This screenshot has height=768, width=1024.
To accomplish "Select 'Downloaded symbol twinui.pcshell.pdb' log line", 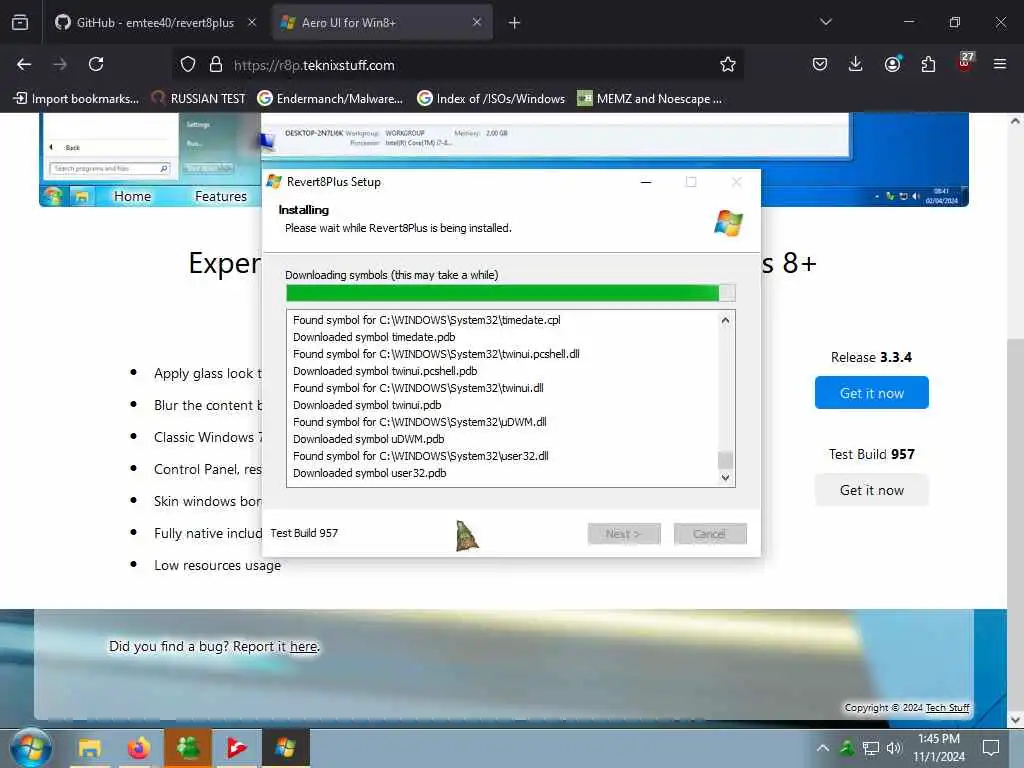I will point(385,371).
